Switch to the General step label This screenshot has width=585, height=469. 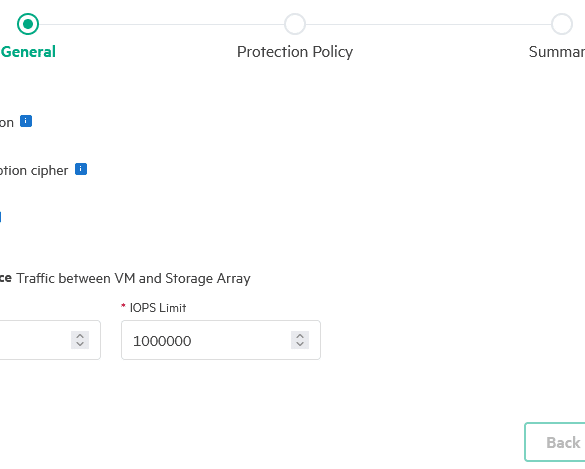coord(28,51)
